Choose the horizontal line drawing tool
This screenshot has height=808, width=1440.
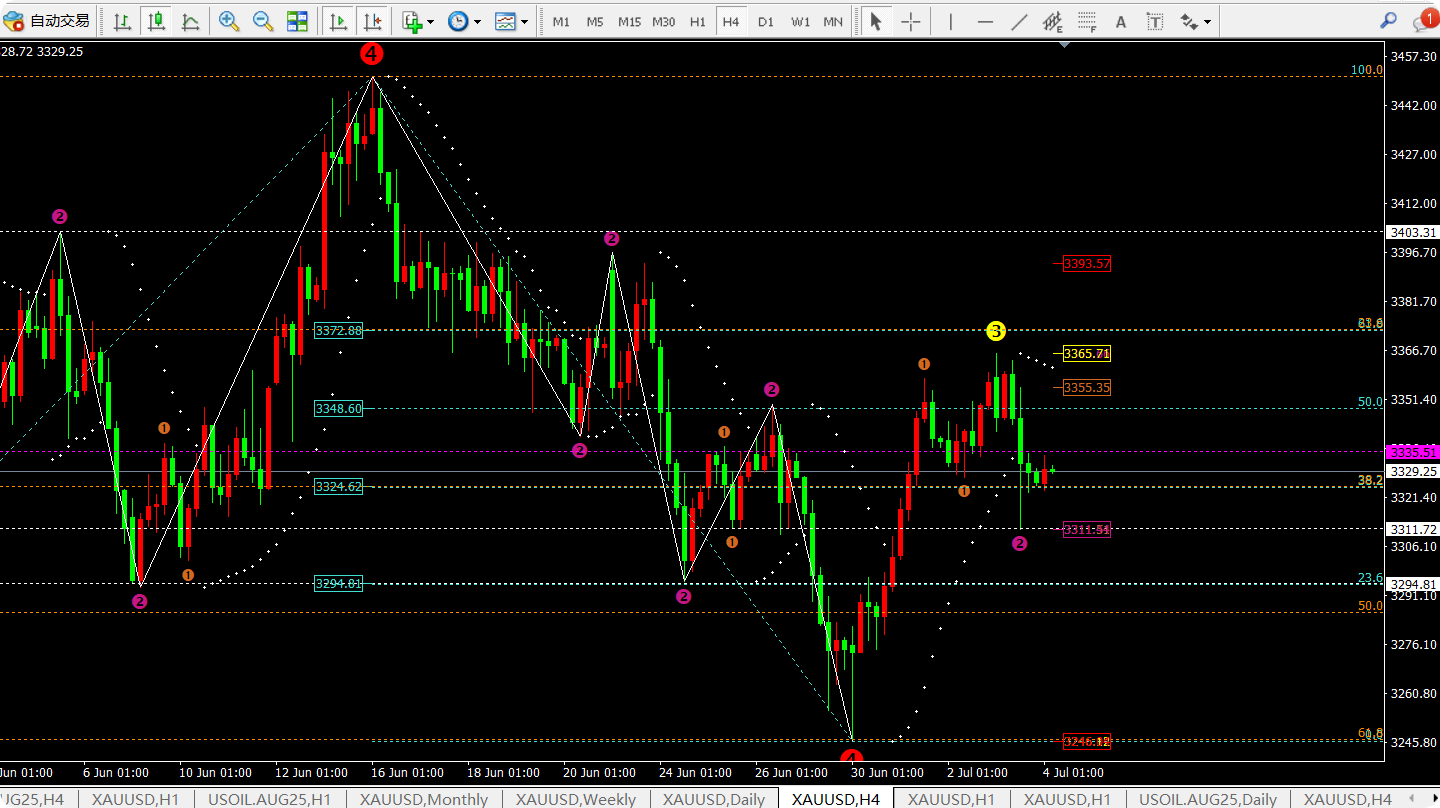(985, 21)
